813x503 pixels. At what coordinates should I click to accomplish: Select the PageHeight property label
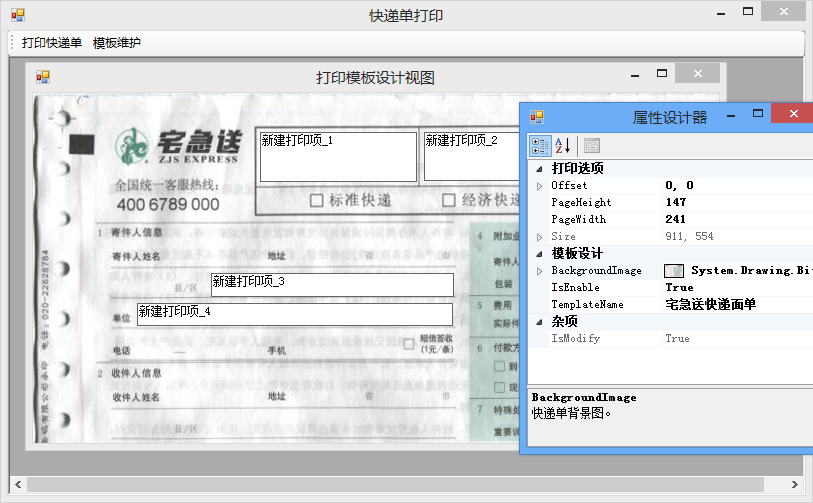[581, 202]
